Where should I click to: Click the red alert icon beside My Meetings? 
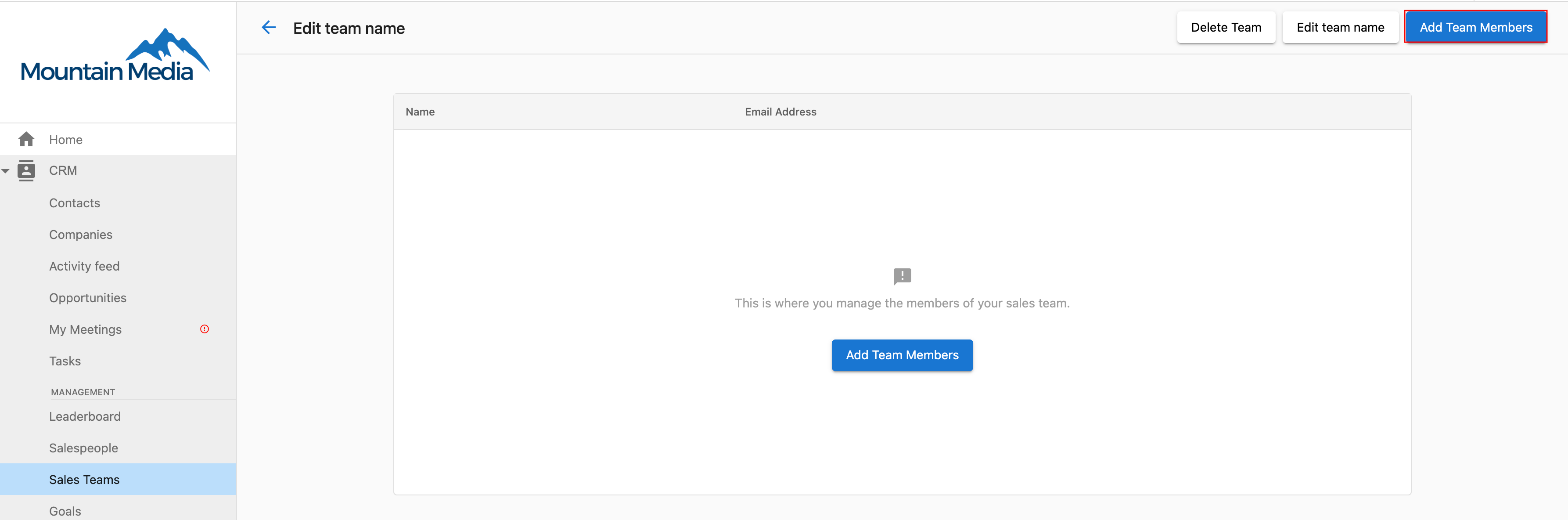click(205, 329)
